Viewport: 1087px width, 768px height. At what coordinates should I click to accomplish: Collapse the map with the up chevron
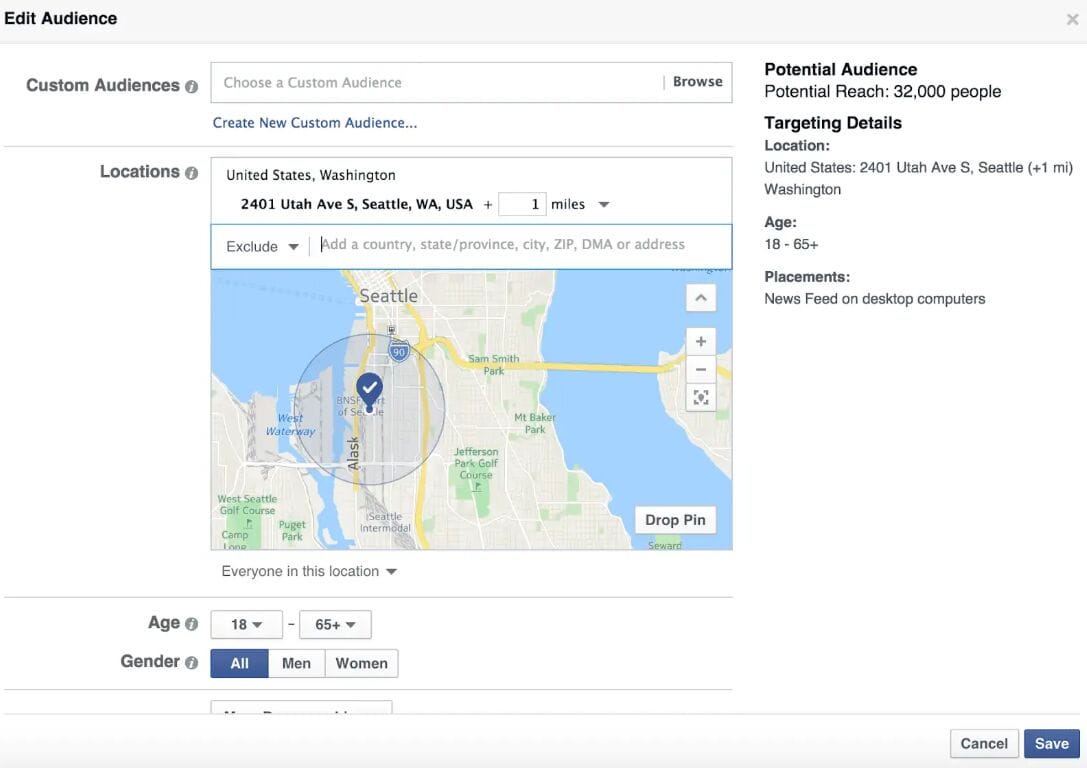pos(701,298)
